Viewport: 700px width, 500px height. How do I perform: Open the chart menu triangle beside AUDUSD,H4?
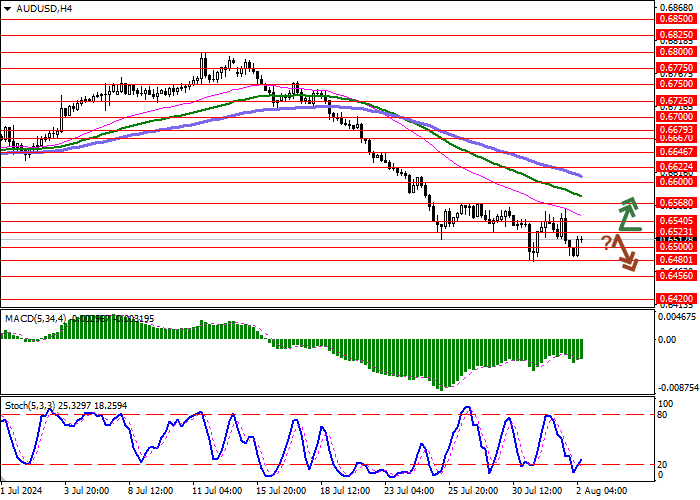(x=8, y=9)
